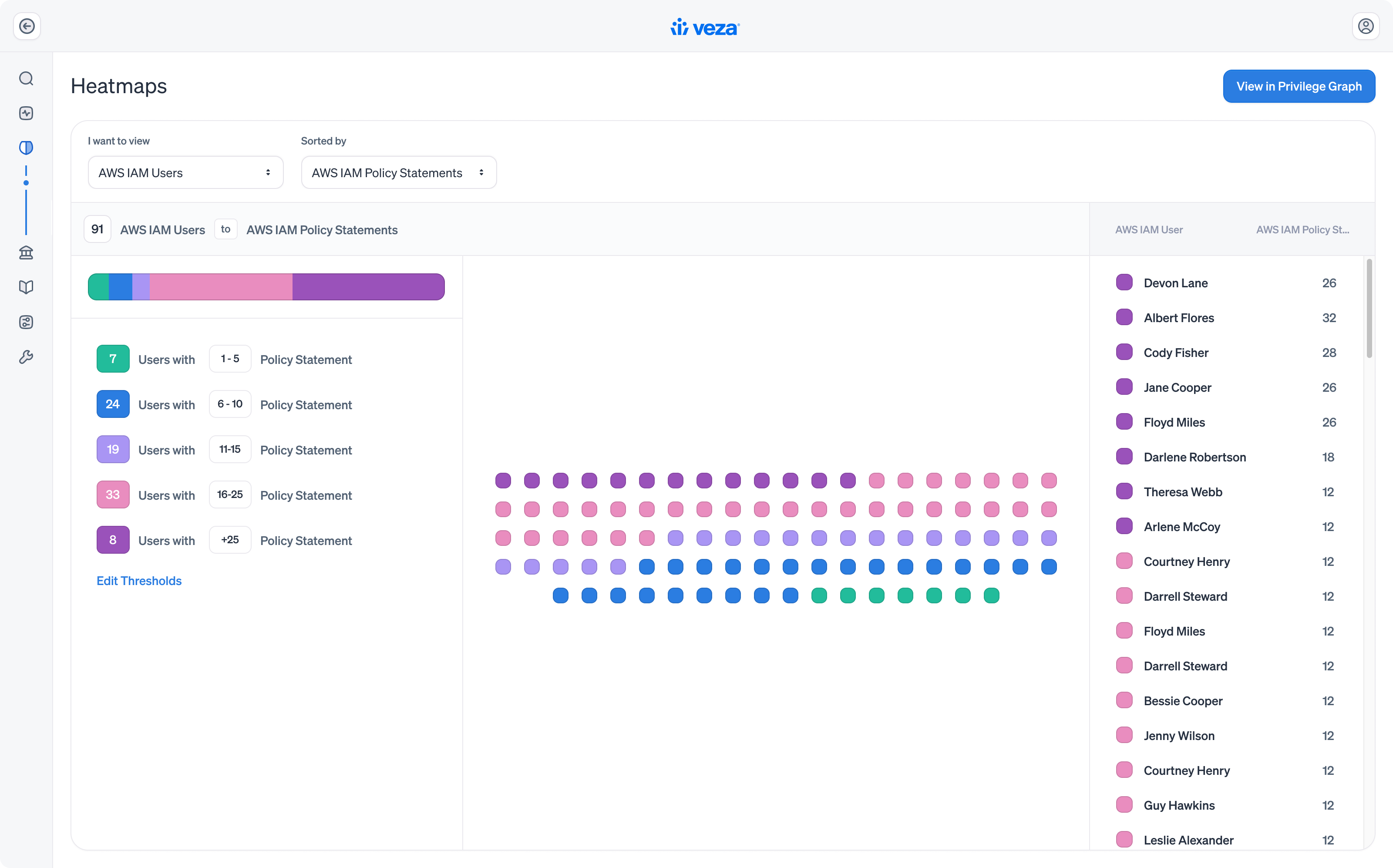
Task: Open the integrations icon above the wrench
Action: pyautogui.click(x=27, y=322)
